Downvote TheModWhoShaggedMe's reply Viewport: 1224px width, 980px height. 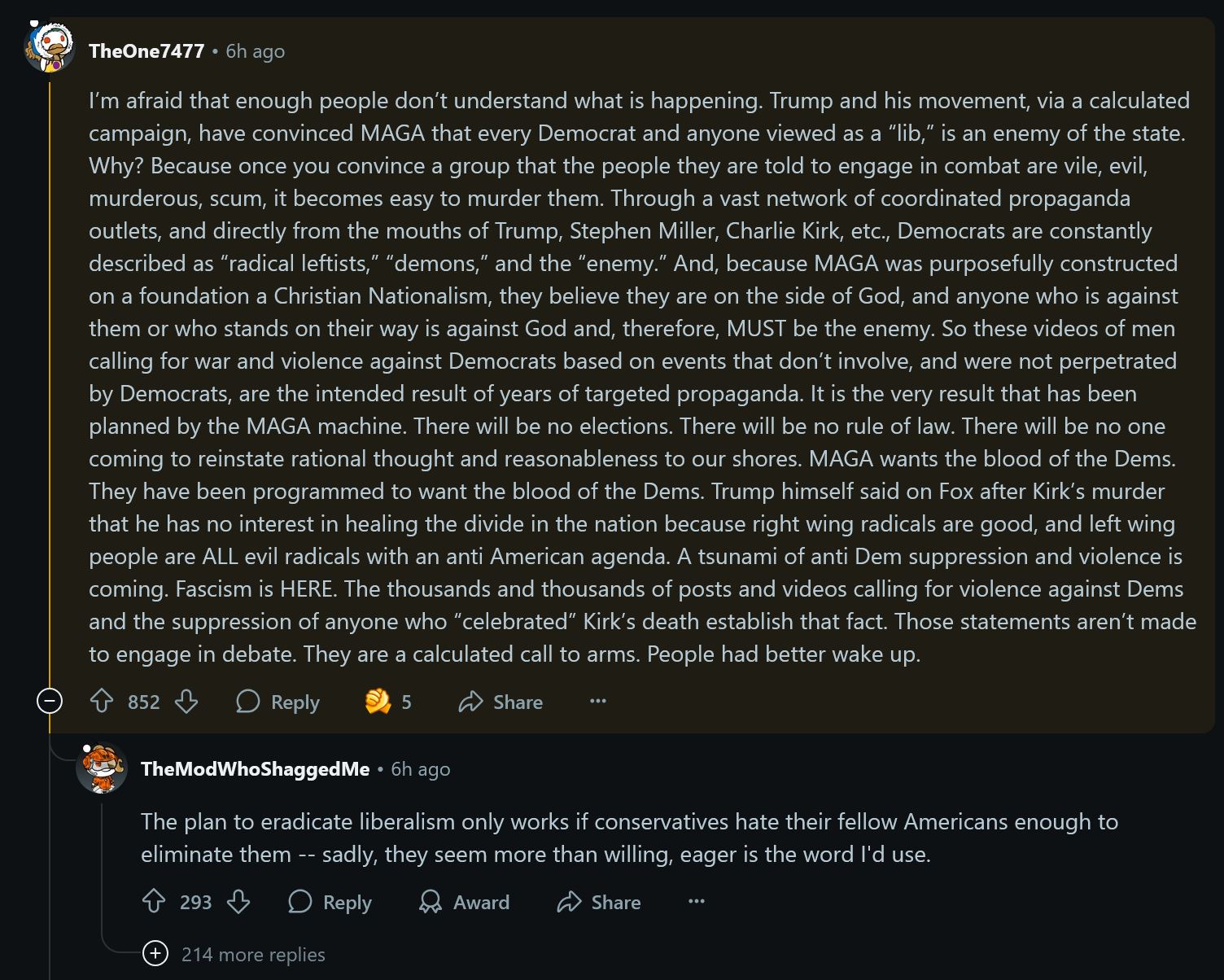238,901
